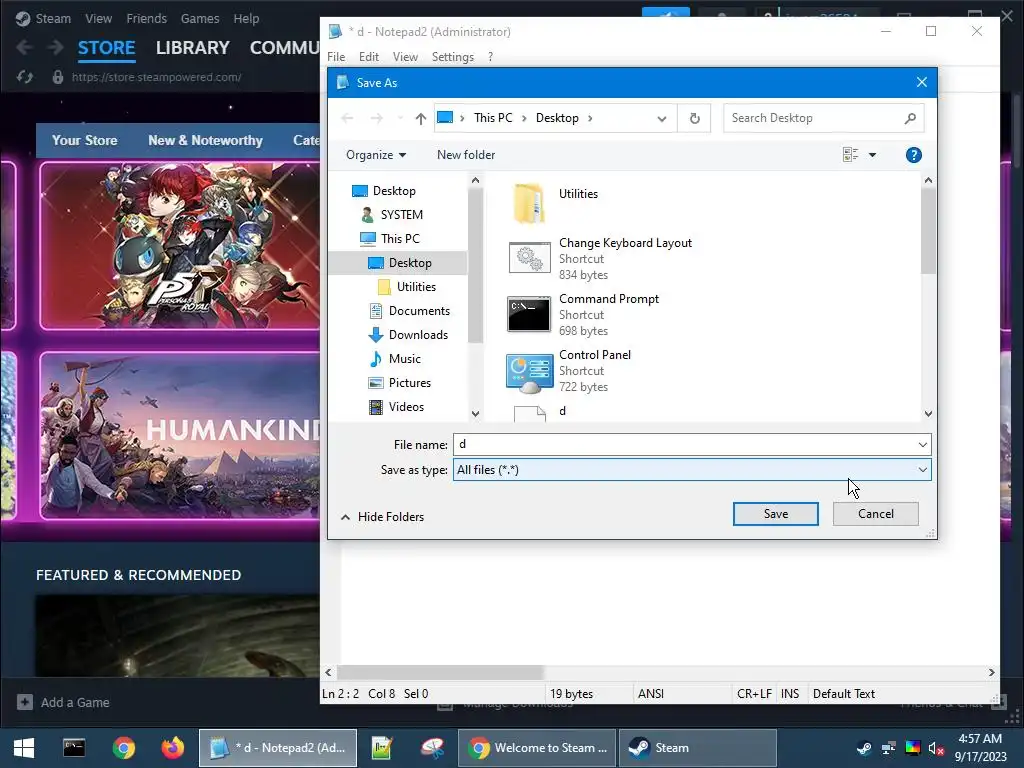This screenshot has width=1024, height=768.
Task: Click the File name input field
Action: pyautogui.click(x=684, y=445)
